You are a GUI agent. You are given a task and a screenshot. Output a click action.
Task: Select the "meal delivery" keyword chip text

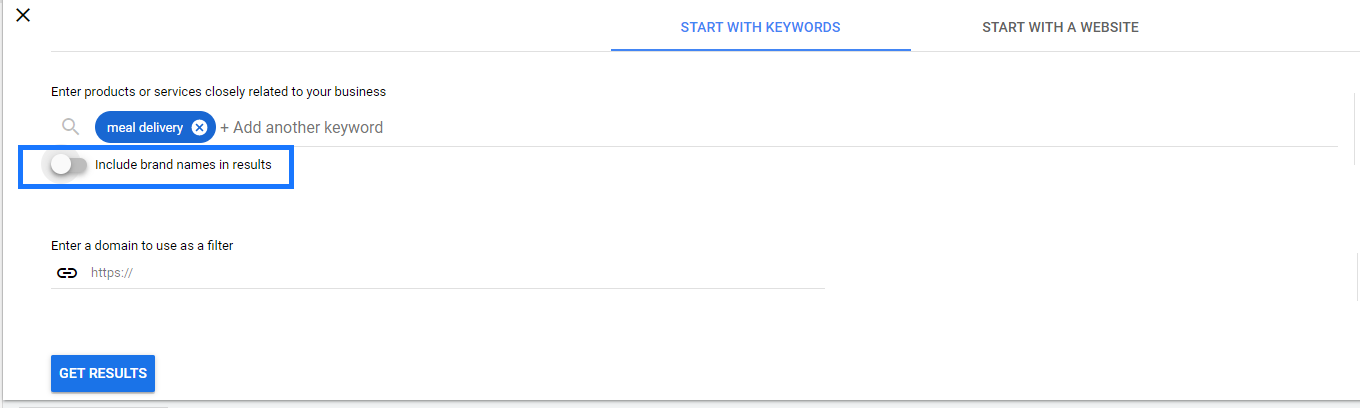point(145,127)
